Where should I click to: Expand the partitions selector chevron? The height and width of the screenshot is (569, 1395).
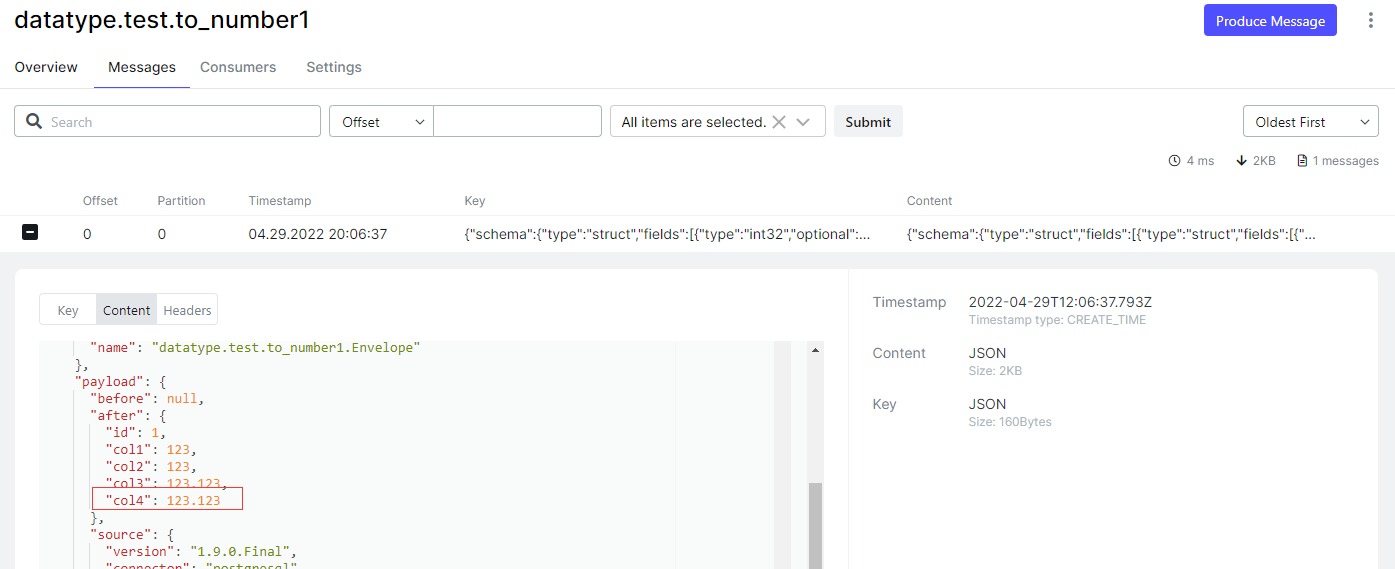[803, 122]
